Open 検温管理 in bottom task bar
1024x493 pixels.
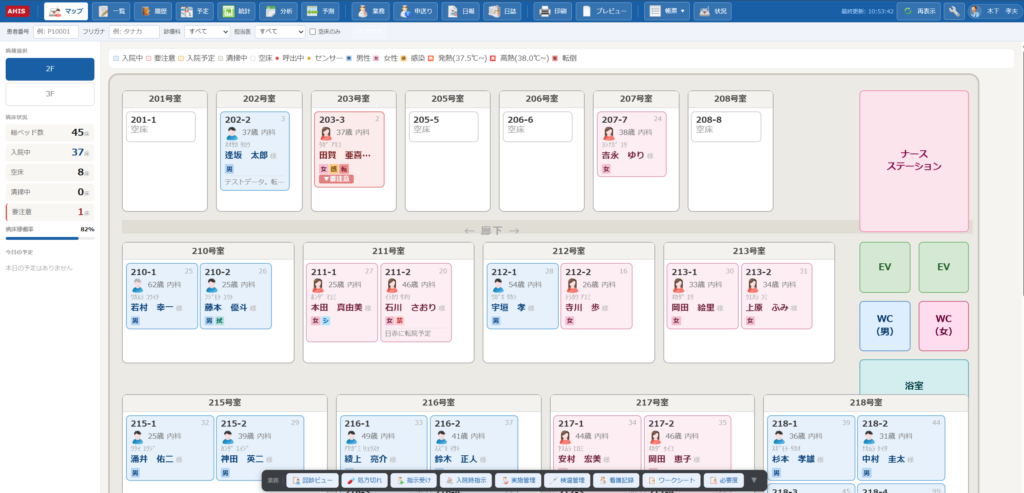click(x=568, y=480)
